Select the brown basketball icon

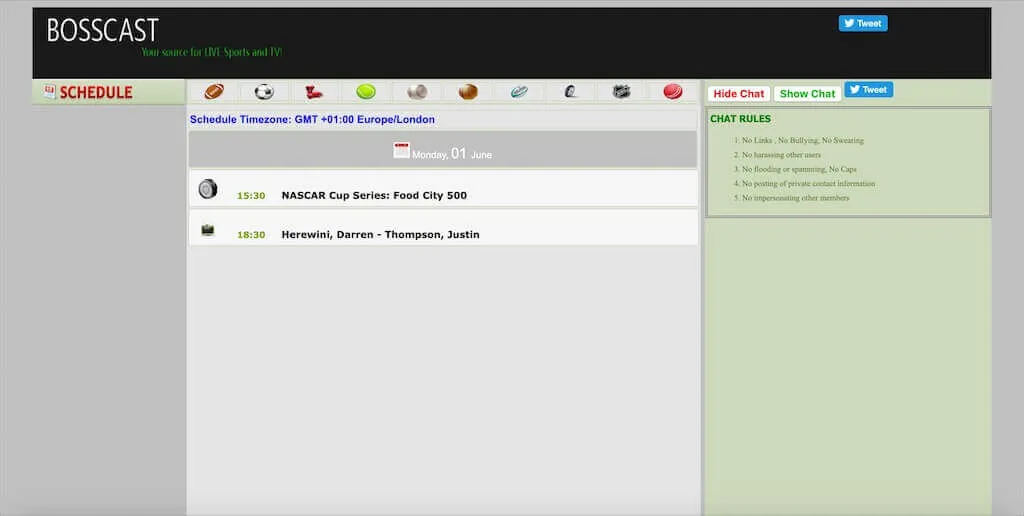pyautogui.click(x=468, y=92)
